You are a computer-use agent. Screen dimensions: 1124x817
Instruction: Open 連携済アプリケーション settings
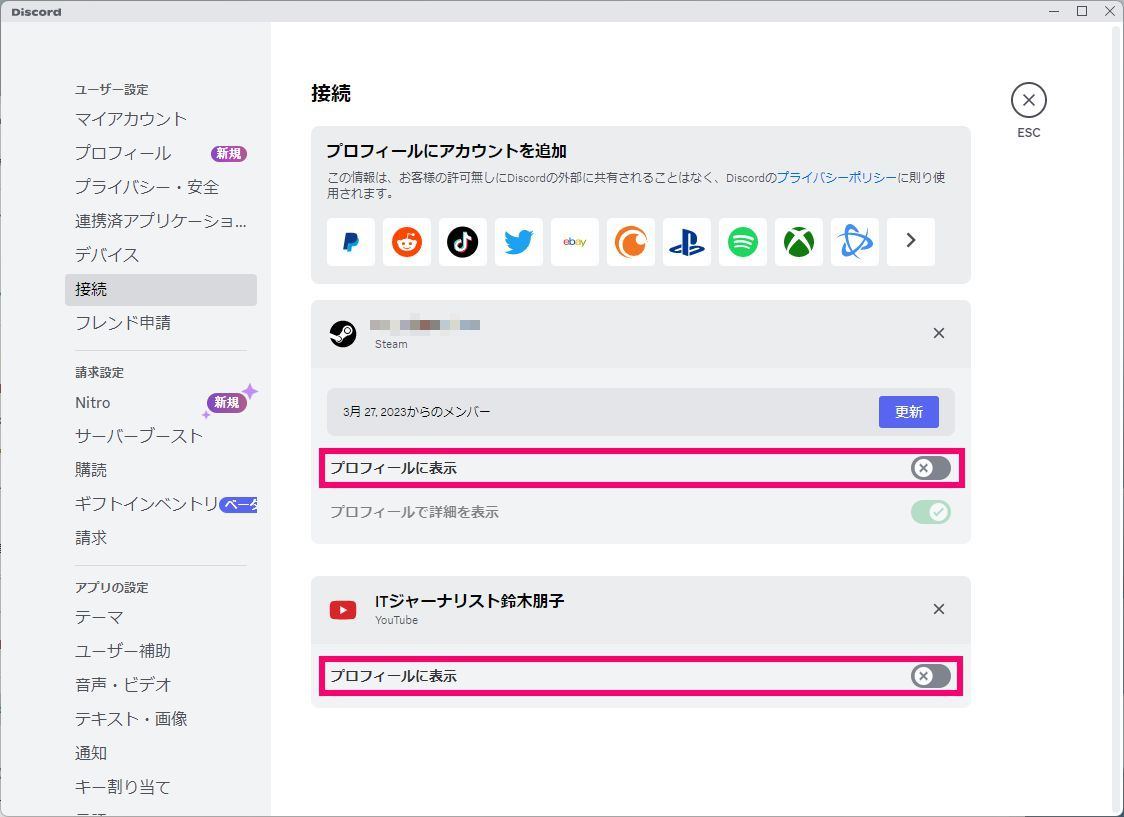click(161, 221)
